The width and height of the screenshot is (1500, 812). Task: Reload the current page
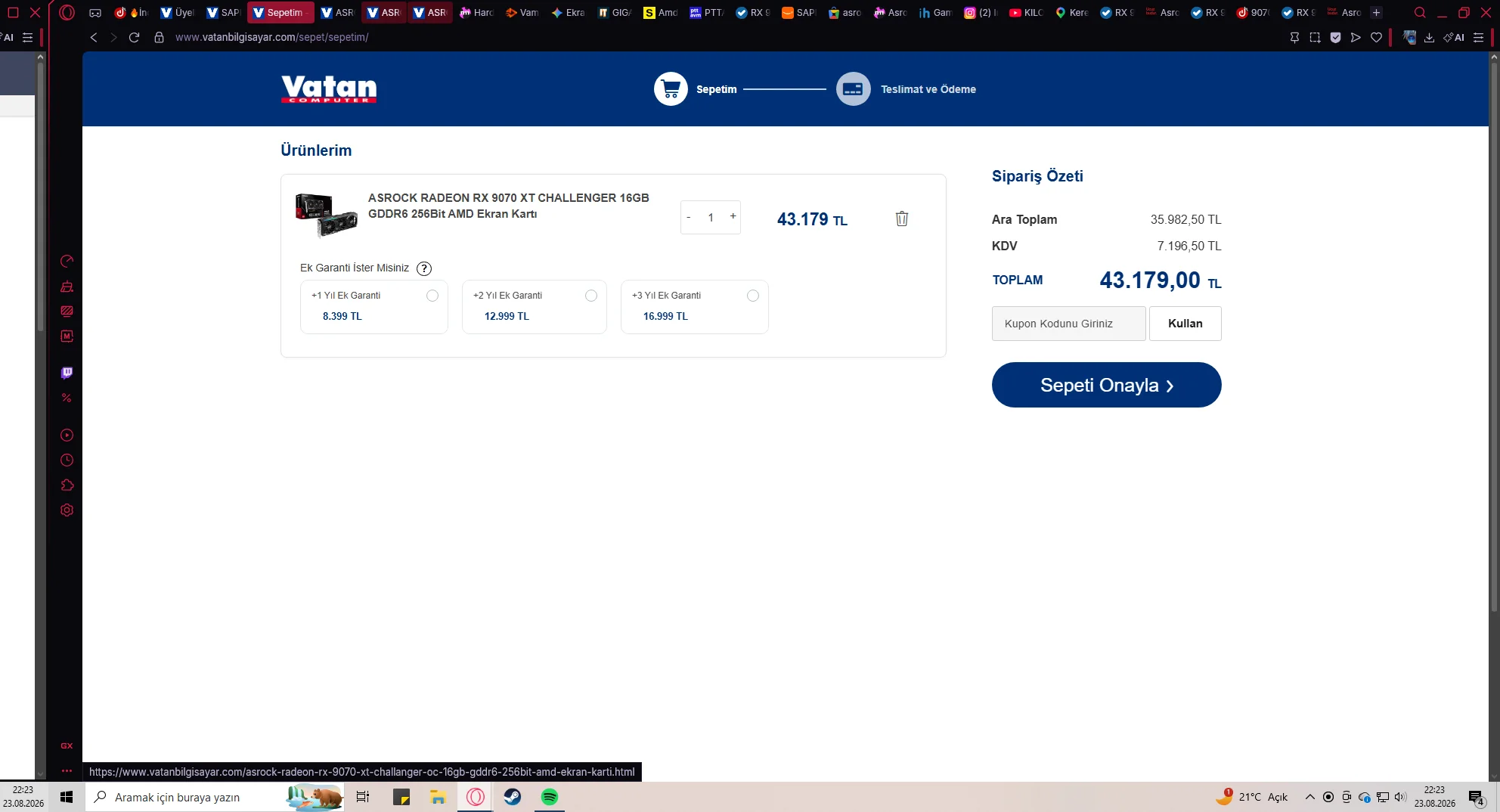coord(134,37)
